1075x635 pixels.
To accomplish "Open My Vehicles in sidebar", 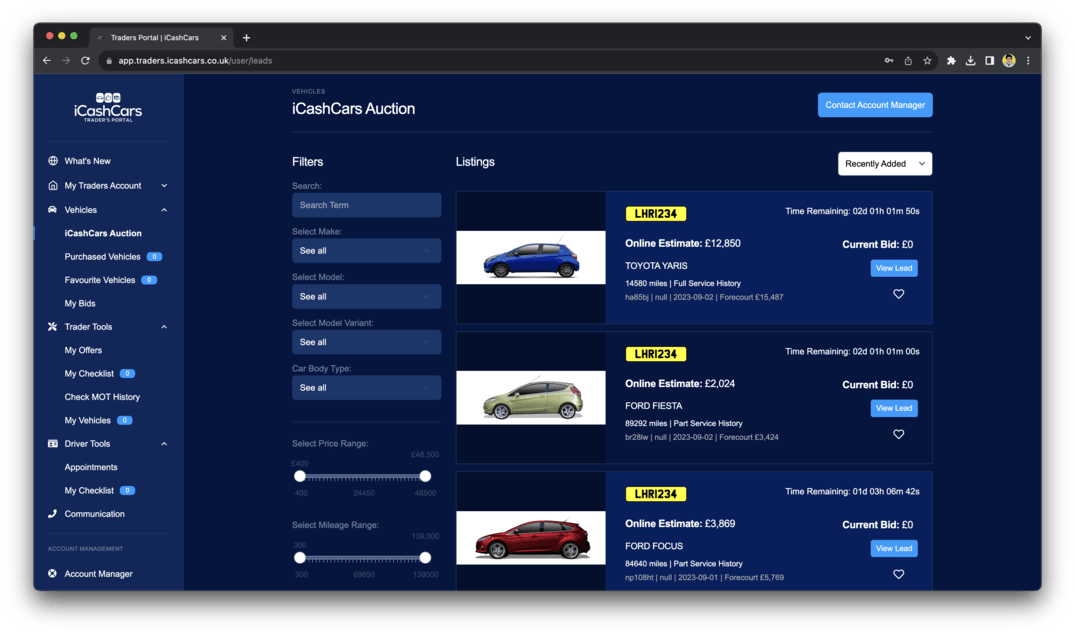I will 87,420.
